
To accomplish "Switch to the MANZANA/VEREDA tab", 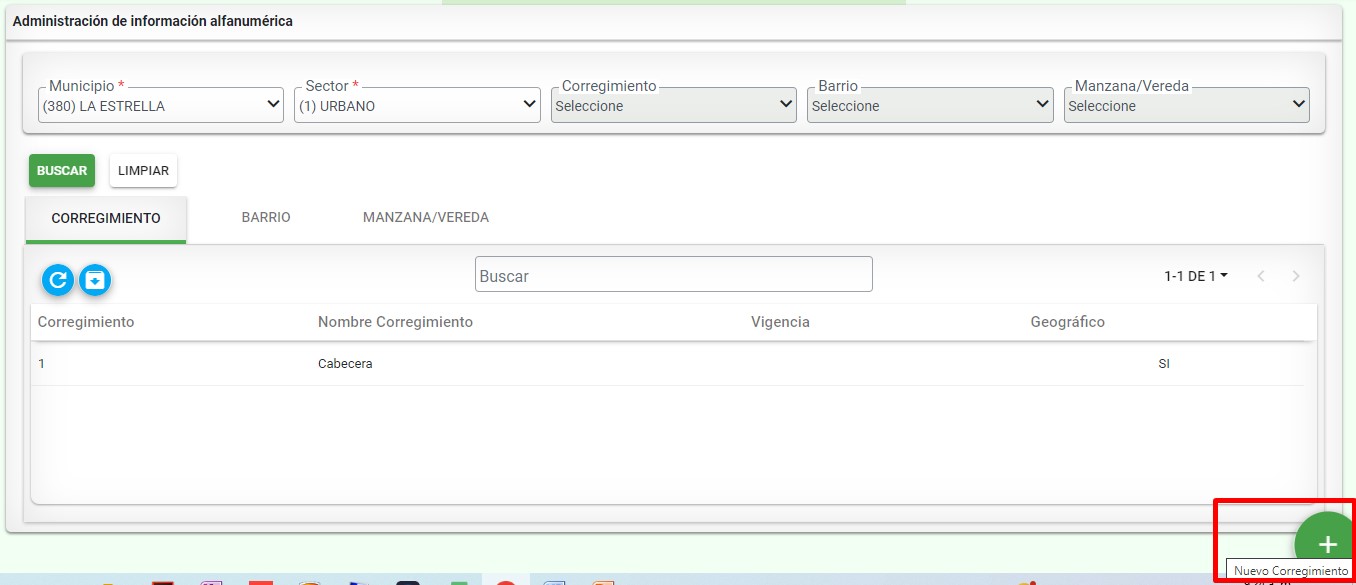I will tap(426, 217).
